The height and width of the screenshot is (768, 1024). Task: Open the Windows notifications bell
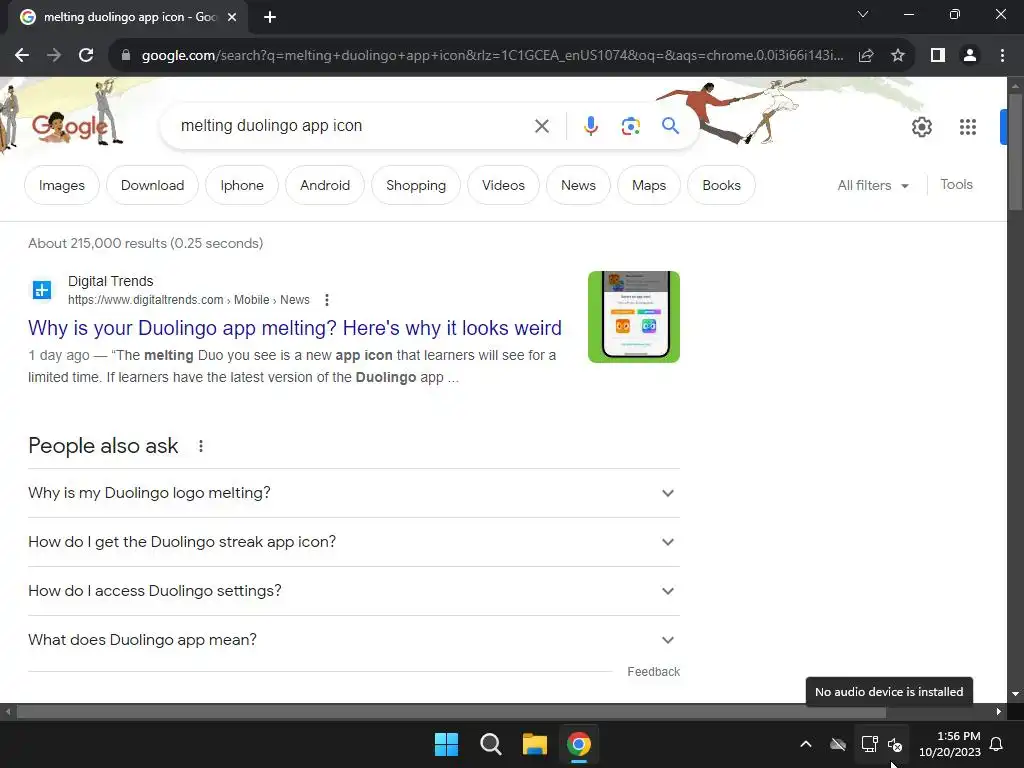pyautogui.click(x=997, y=744)
